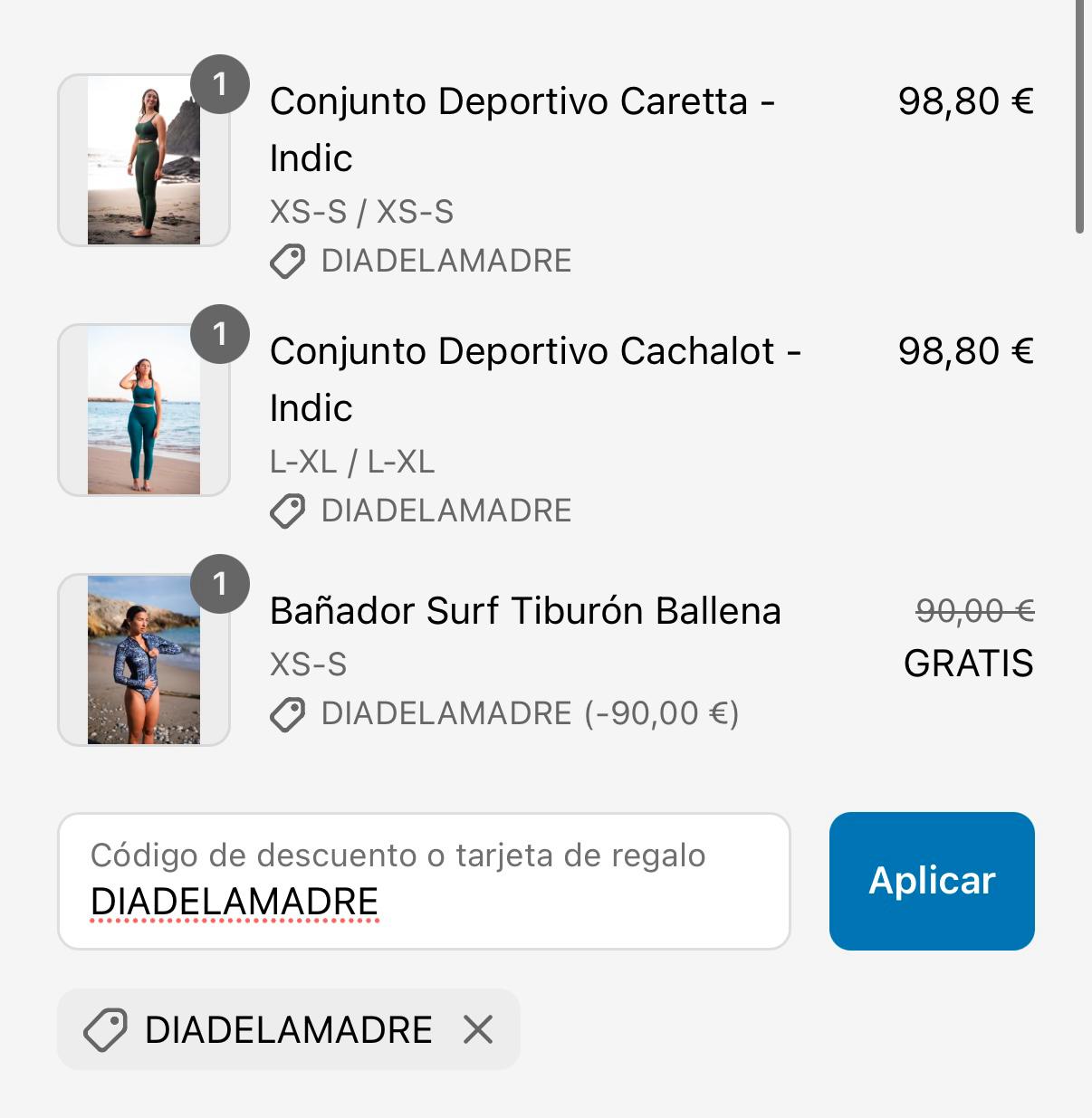
Task: Click the Bañador Surf Tiburón Ballena title
Action: pyautogui.click(x=525, y=611)
